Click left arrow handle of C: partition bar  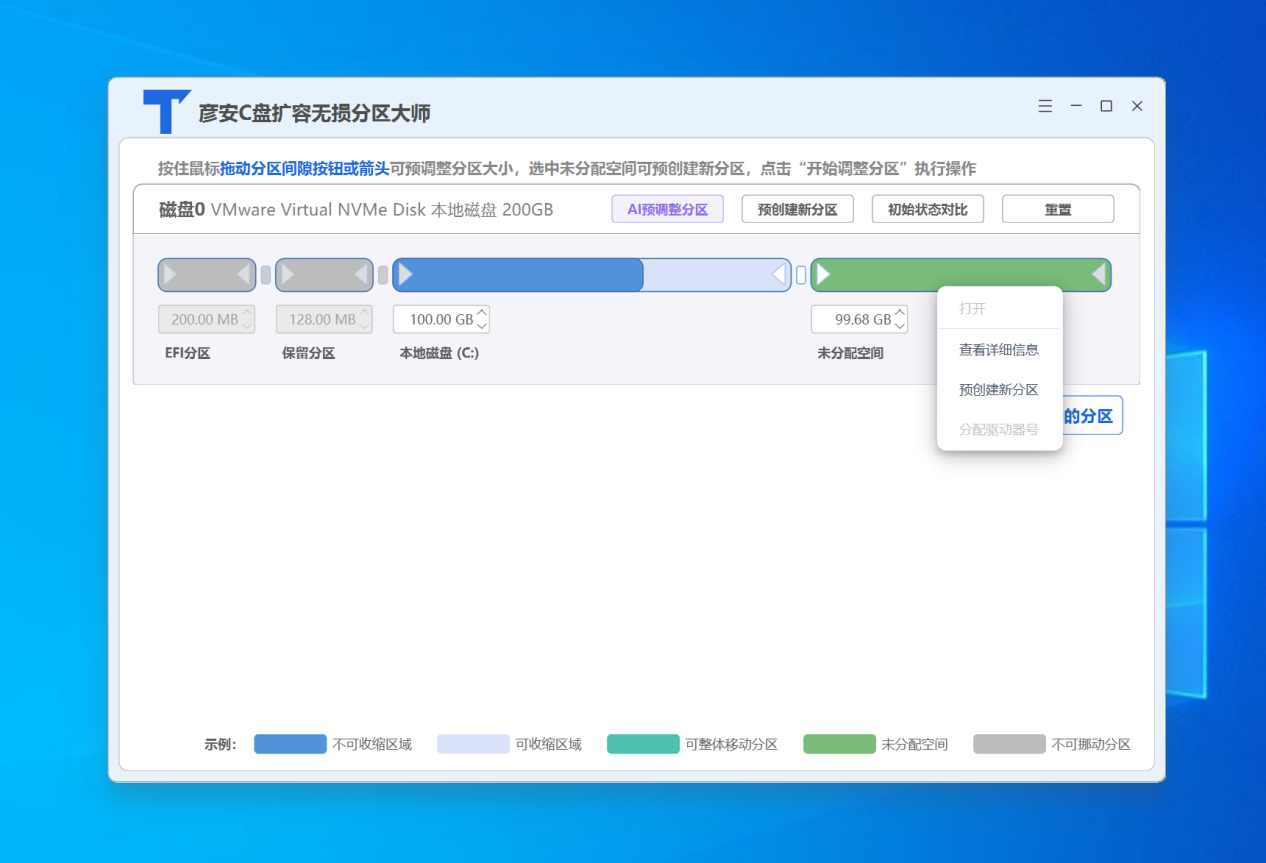point(405,274)
